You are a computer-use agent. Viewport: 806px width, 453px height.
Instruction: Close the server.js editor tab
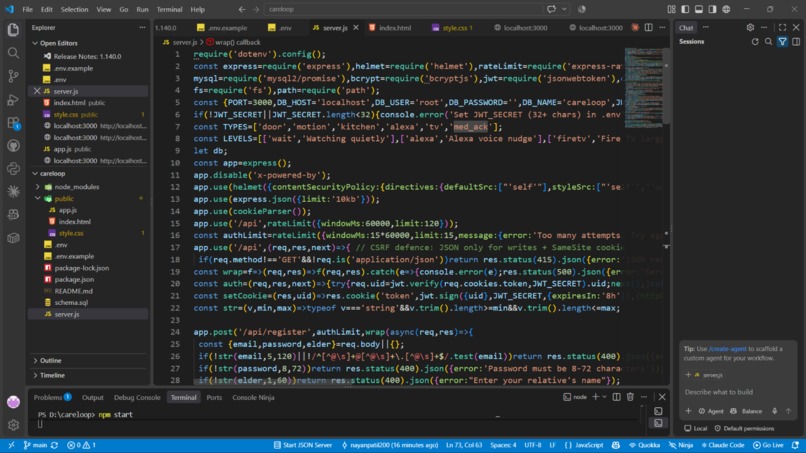[356, 27]
